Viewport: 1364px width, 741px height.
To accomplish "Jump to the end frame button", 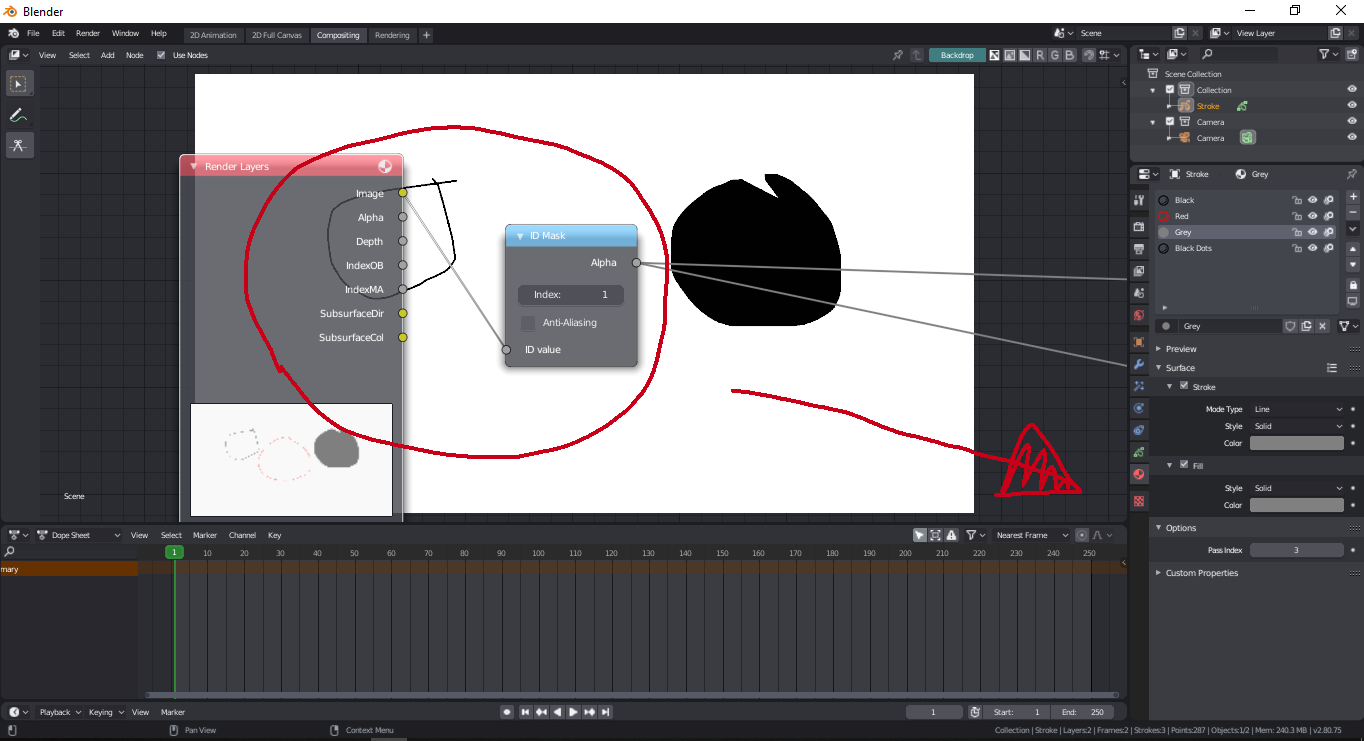I will pos(605,712).
